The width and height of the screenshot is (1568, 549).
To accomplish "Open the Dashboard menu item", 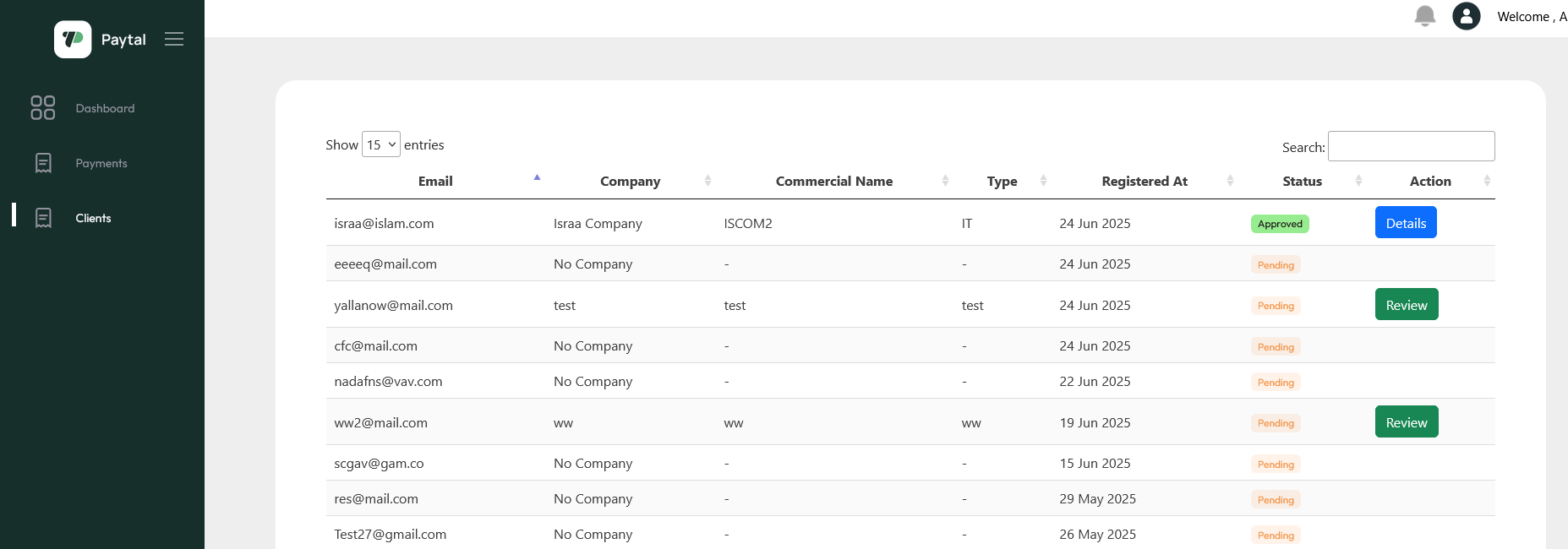I will click(x=105, y=108).
